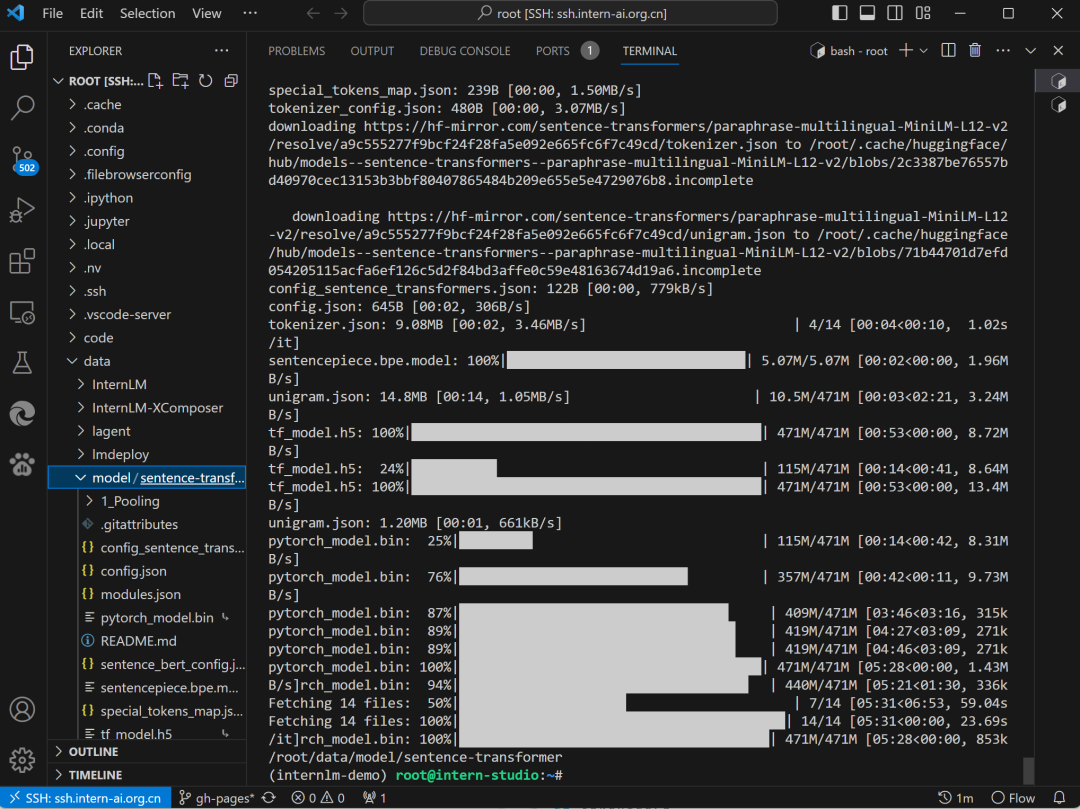Open the Manage gear menu
Viewport: 1080px width, 809px height.
22,760
